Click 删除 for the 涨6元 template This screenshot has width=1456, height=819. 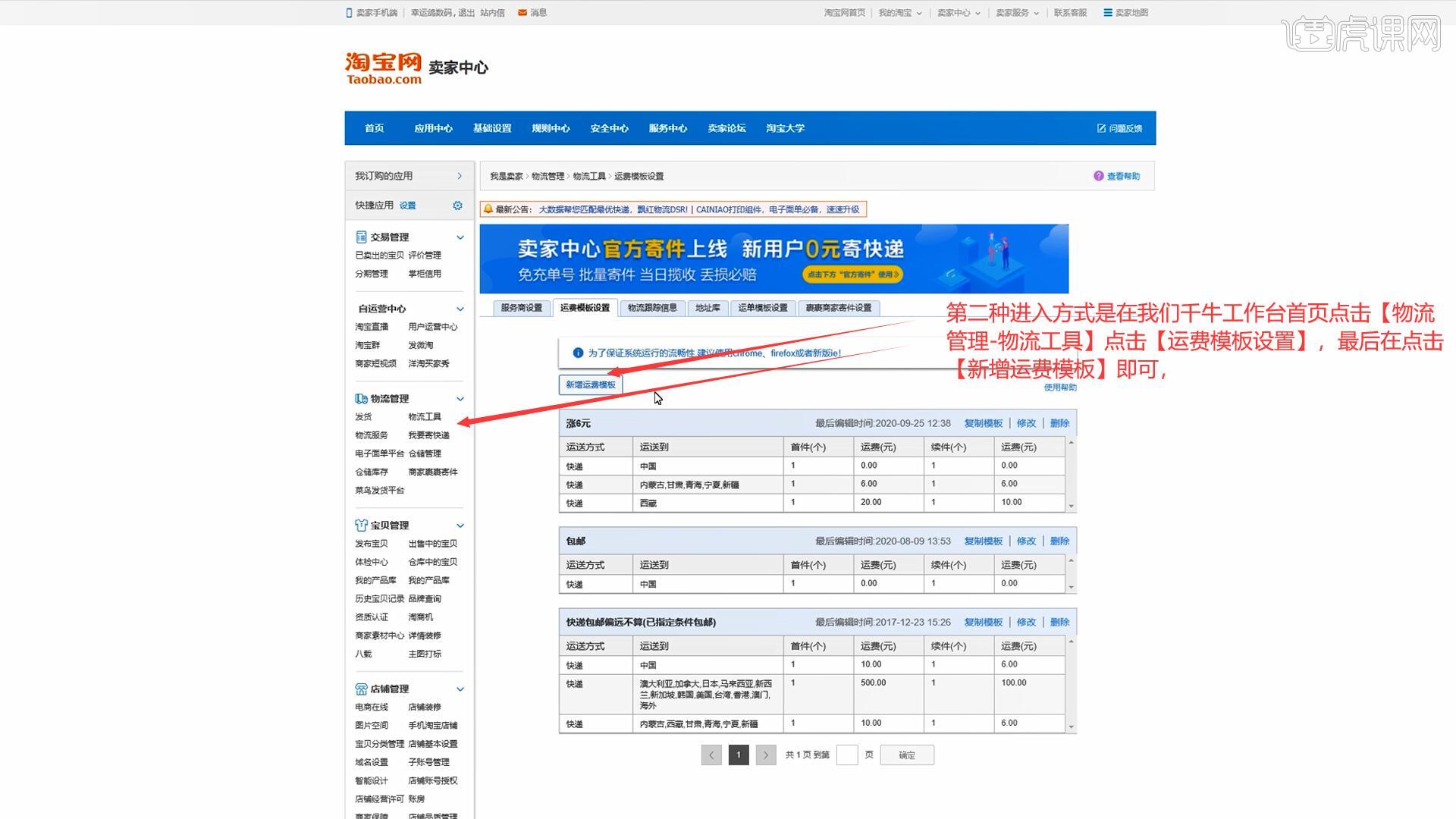coord(1059,423)
